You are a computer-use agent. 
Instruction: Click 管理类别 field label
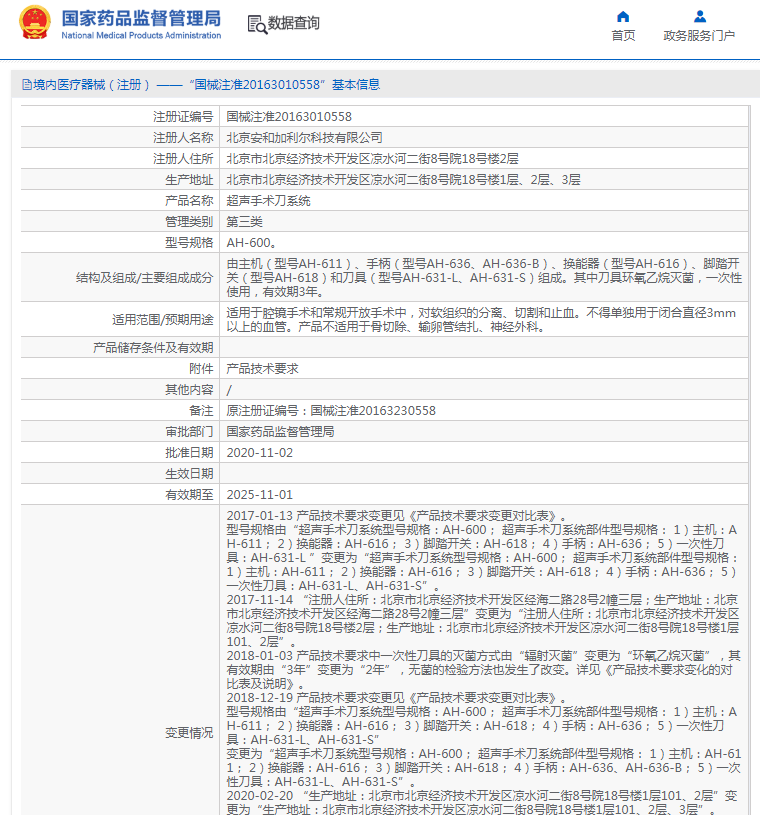coord(189,222)
